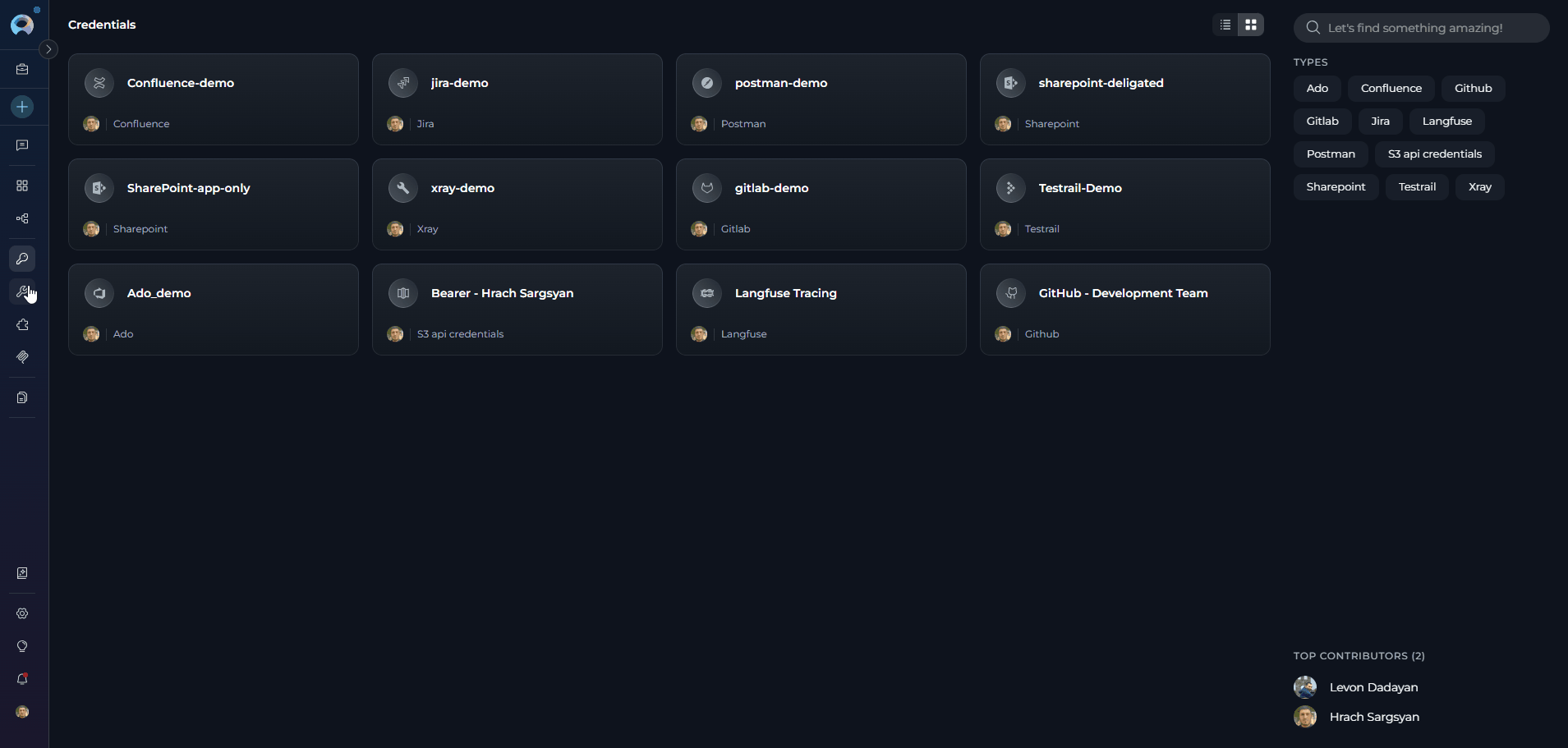This screenshot has width=1568, height=748.
Task: Filter by the Testrail type tag
Action: point(1417,186)
